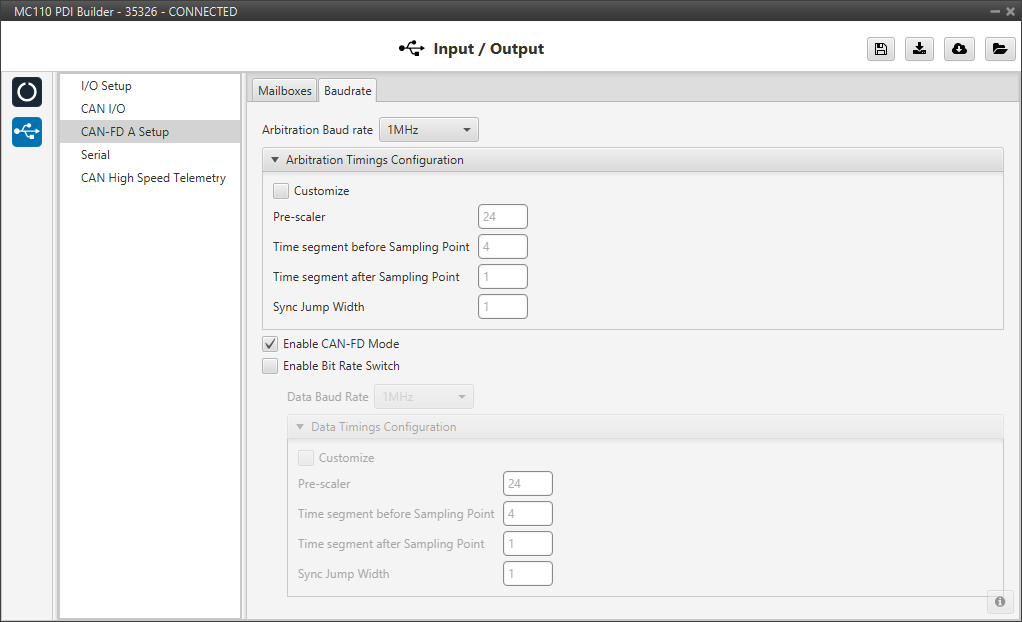This screenshot has width=1022, height=622.
Task: Open I/O Setup in the side list
Action: [x=106, y=86]
